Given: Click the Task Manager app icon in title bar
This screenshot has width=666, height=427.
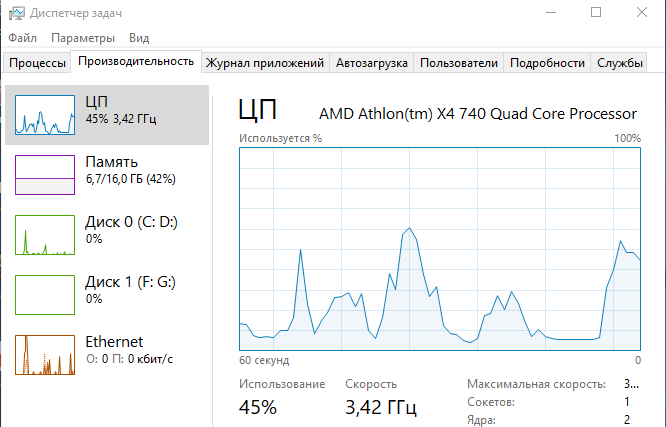Looking at the screenshot, I should click(15, 13).
